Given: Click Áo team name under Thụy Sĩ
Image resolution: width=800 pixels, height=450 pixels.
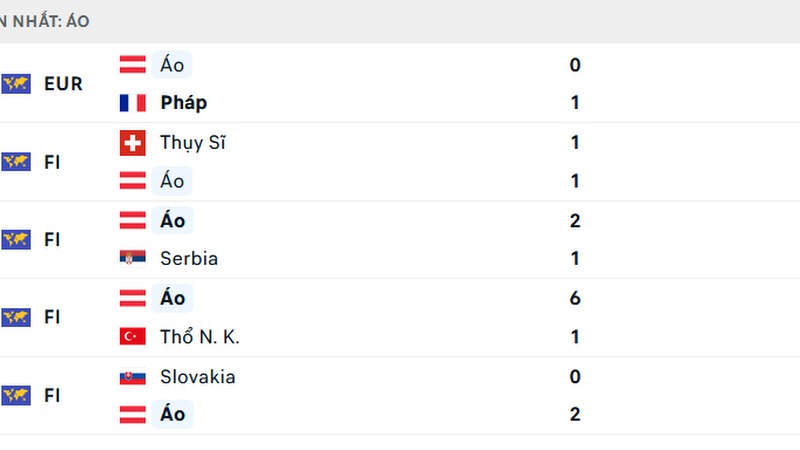Looking at the screenshot, I should coord(172,181).
